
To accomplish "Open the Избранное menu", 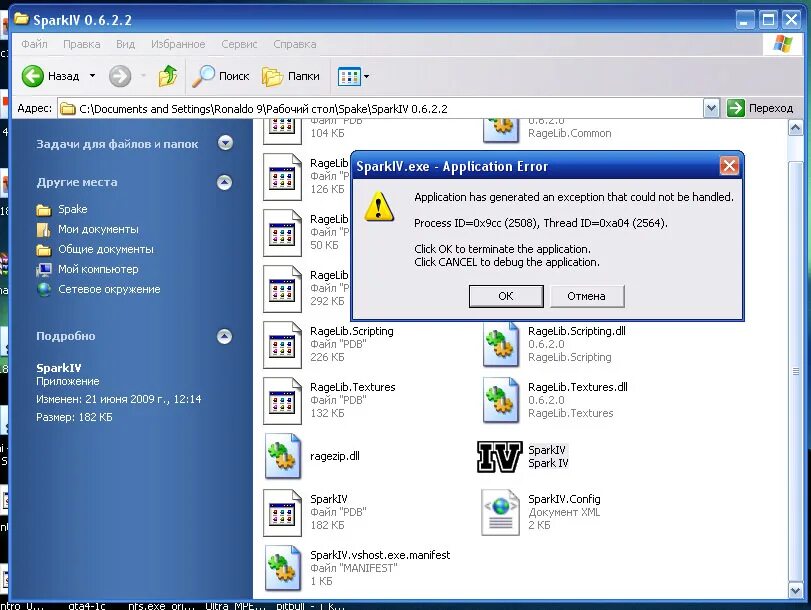I will tap(178, 44).
